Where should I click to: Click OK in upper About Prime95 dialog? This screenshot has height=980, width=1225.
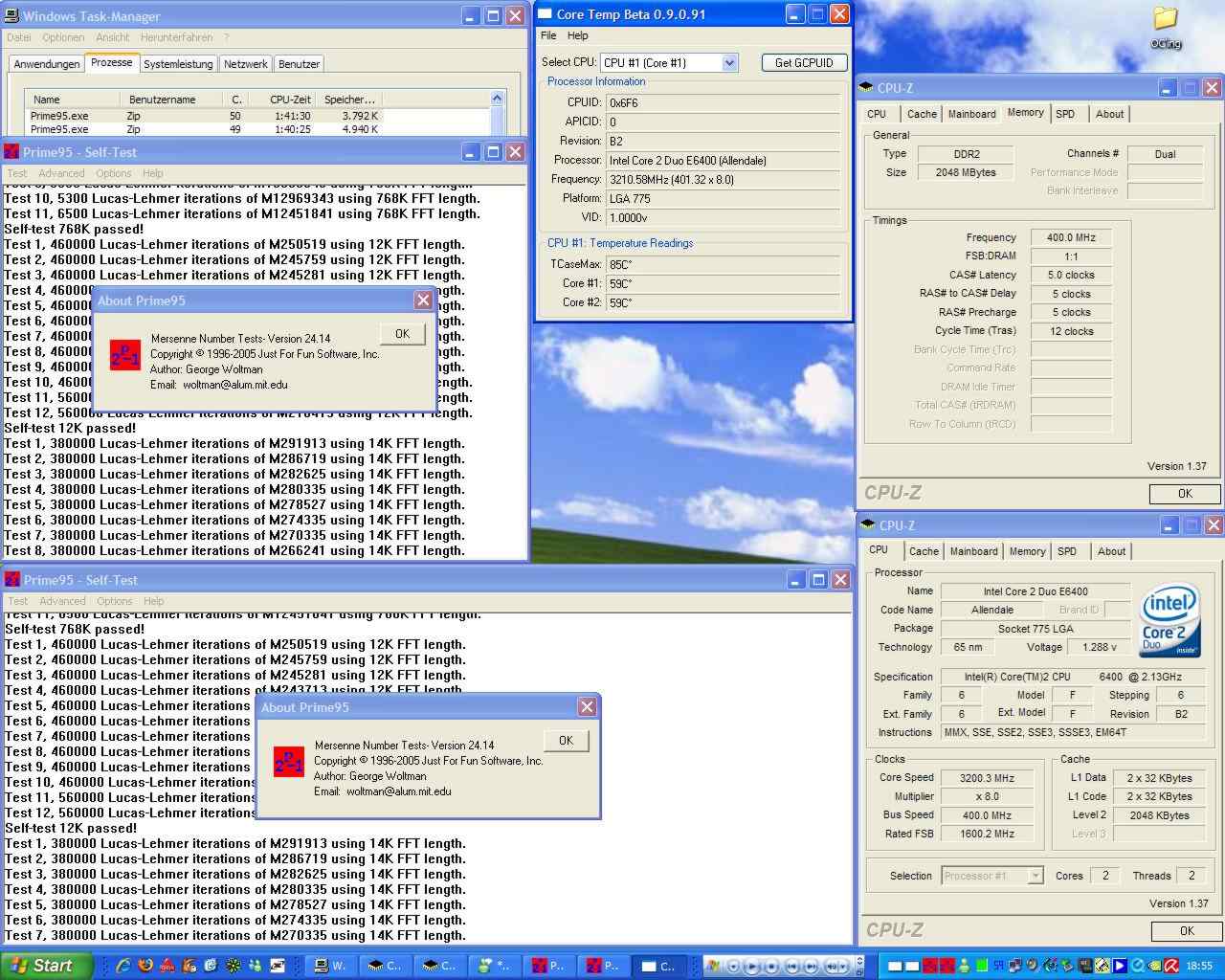pyautogui.click(x=402, y=334)
